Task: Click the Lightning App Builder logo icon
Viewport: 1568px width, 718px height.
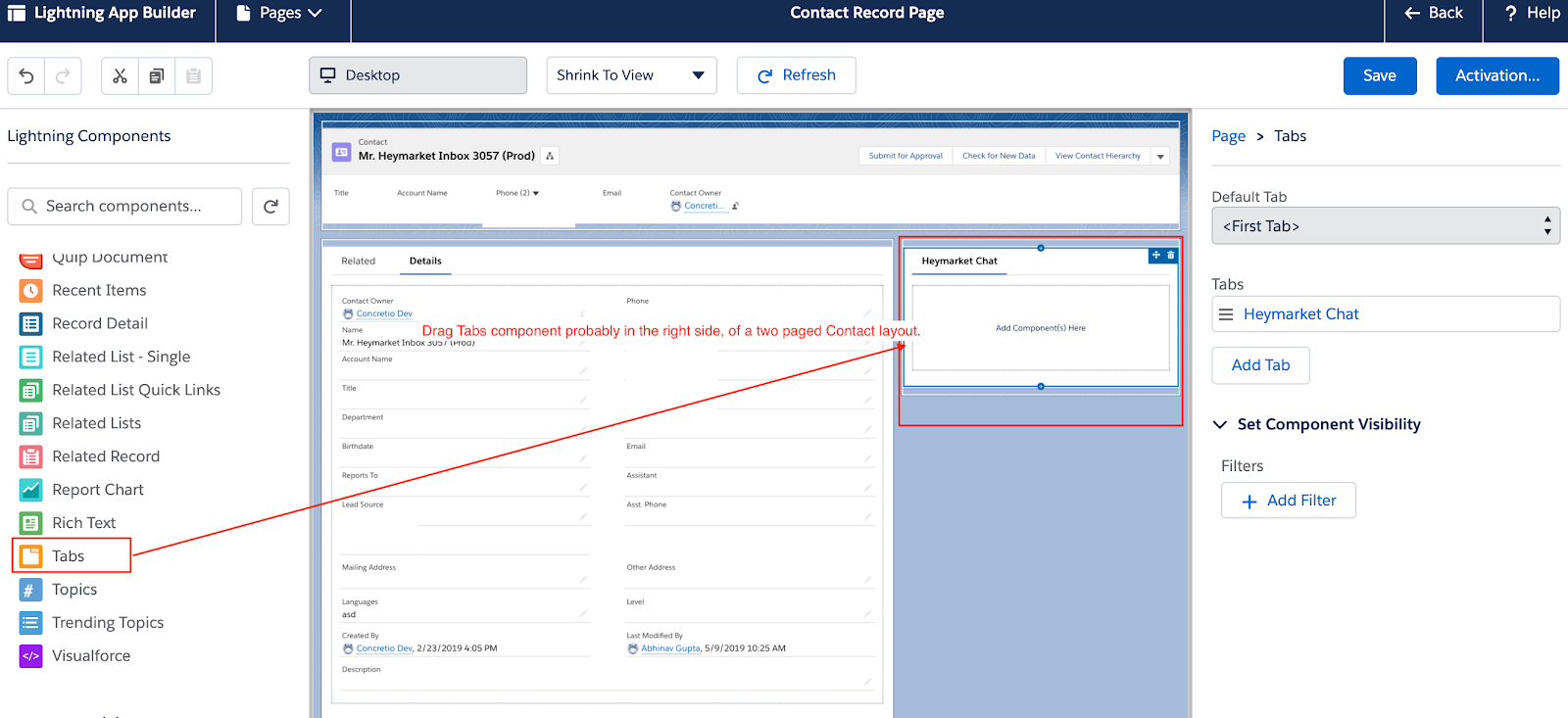Action: [17, 13]
